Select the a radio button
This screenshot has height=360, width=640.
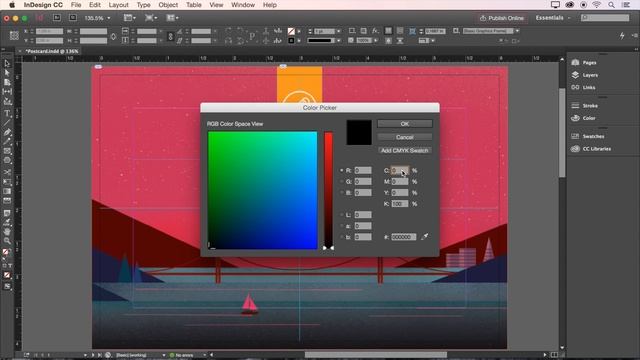point(342,226)
